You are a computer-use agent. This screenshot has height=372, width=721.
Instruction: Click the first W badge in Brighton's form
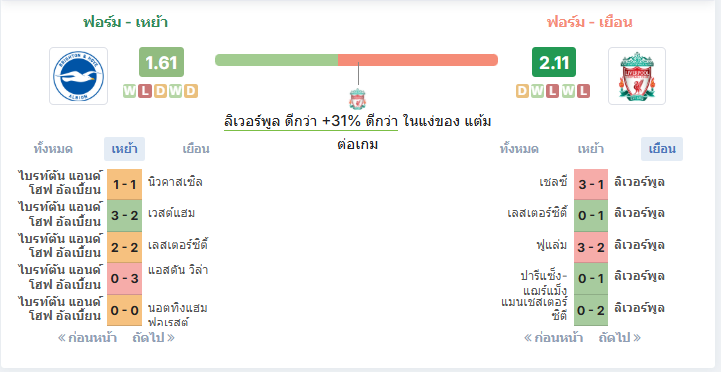coord(130,91)
